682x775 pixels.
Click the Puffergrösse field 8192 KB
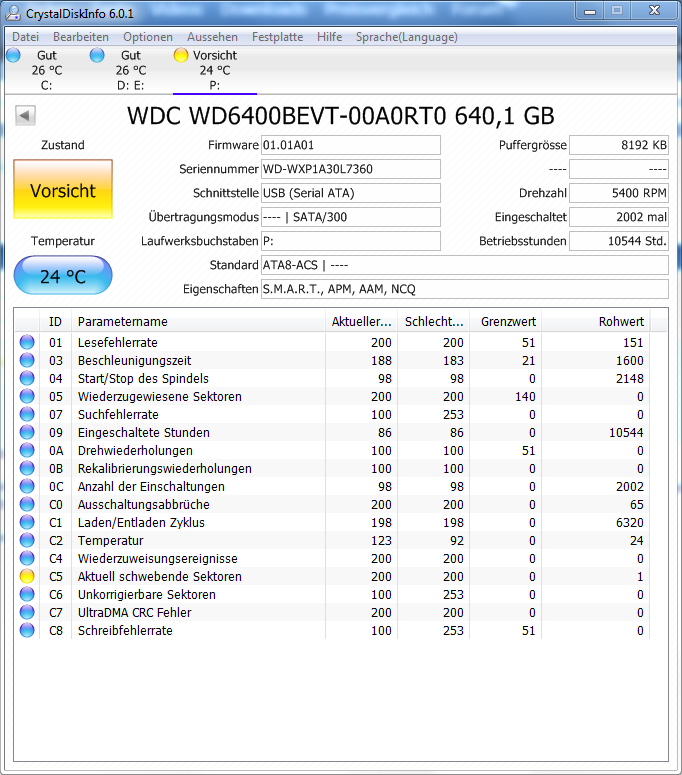pos(619,145)
